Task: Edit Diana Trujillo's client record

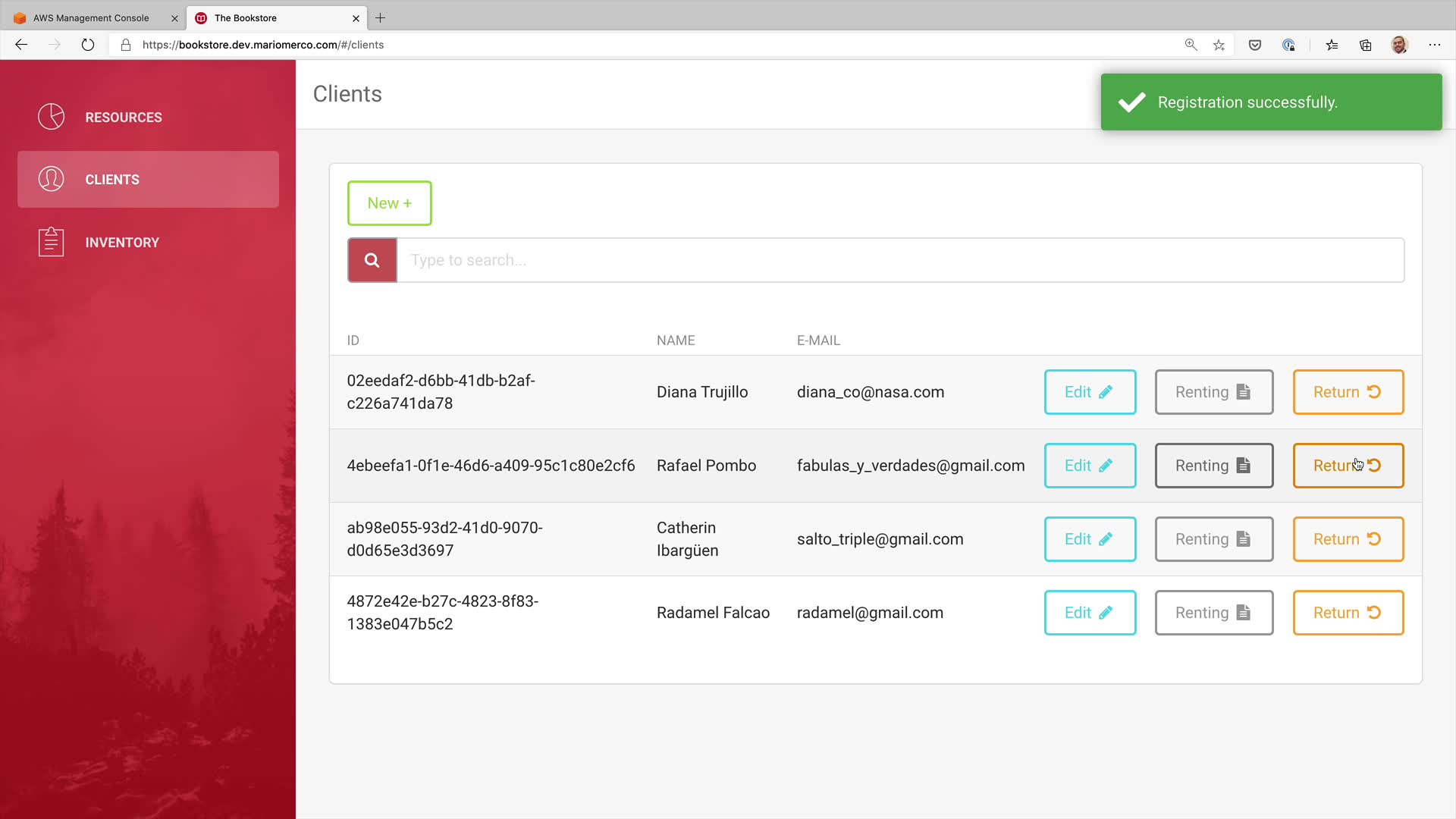Action: coord(1089,392)
